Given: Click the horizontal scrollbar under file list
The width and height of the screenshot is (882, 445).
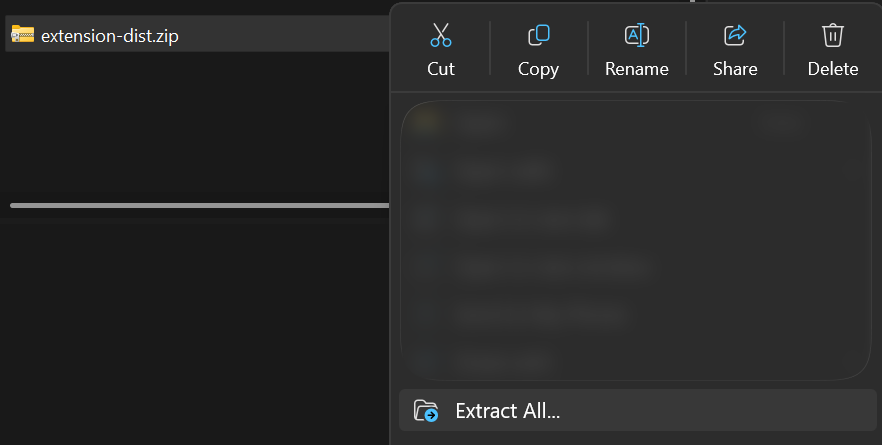Looking at the screenshot, I should click(200, 205).
